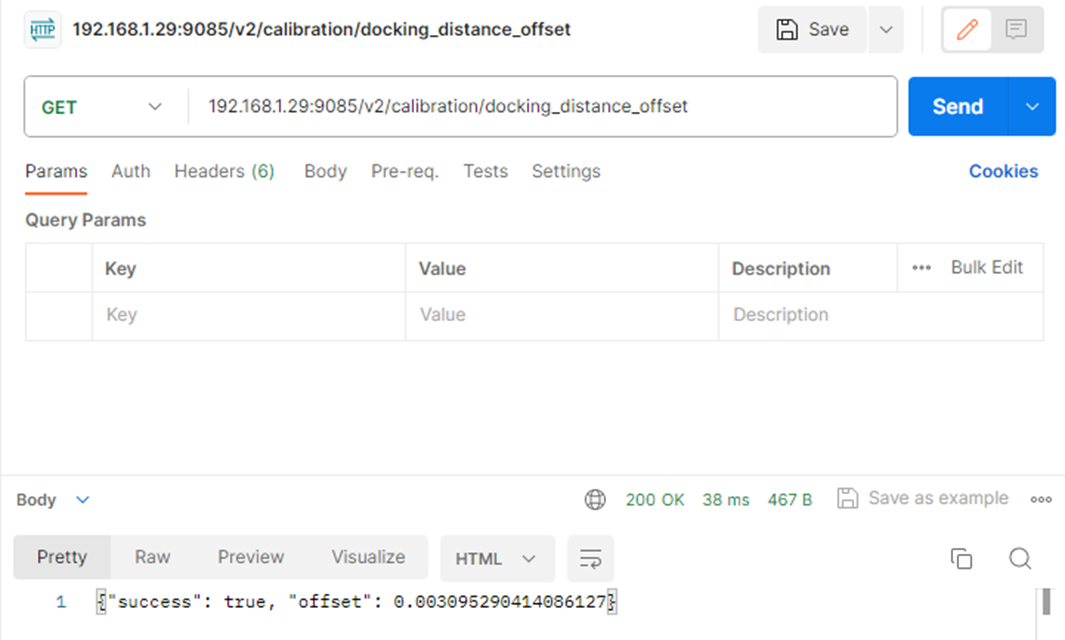Change the HTML response format dropdown

click(x=496, y=559)
